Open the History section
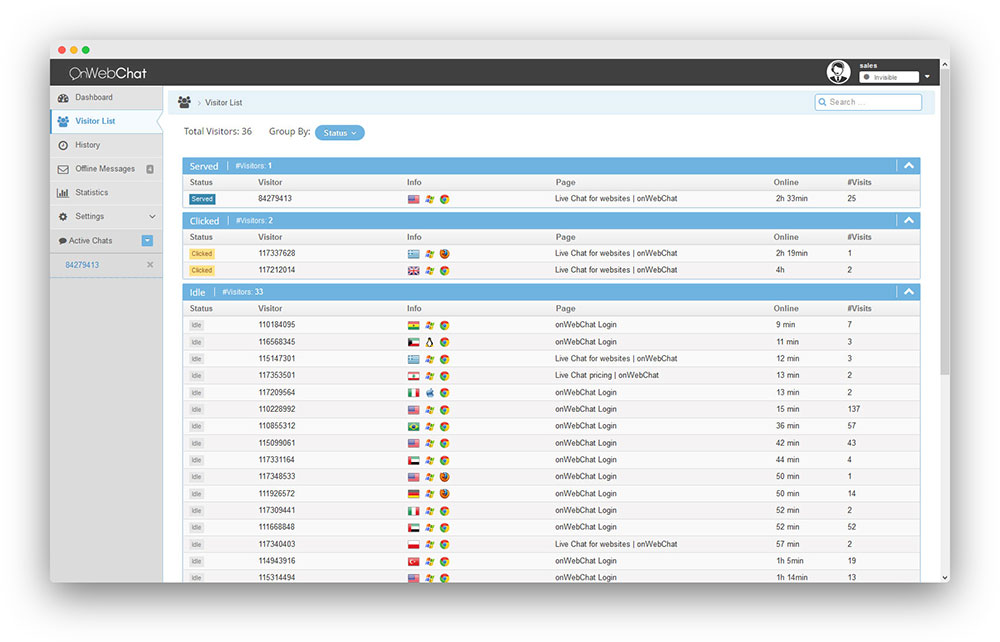The height and width of the screenshot is (642, 1000). coord(106,145)
